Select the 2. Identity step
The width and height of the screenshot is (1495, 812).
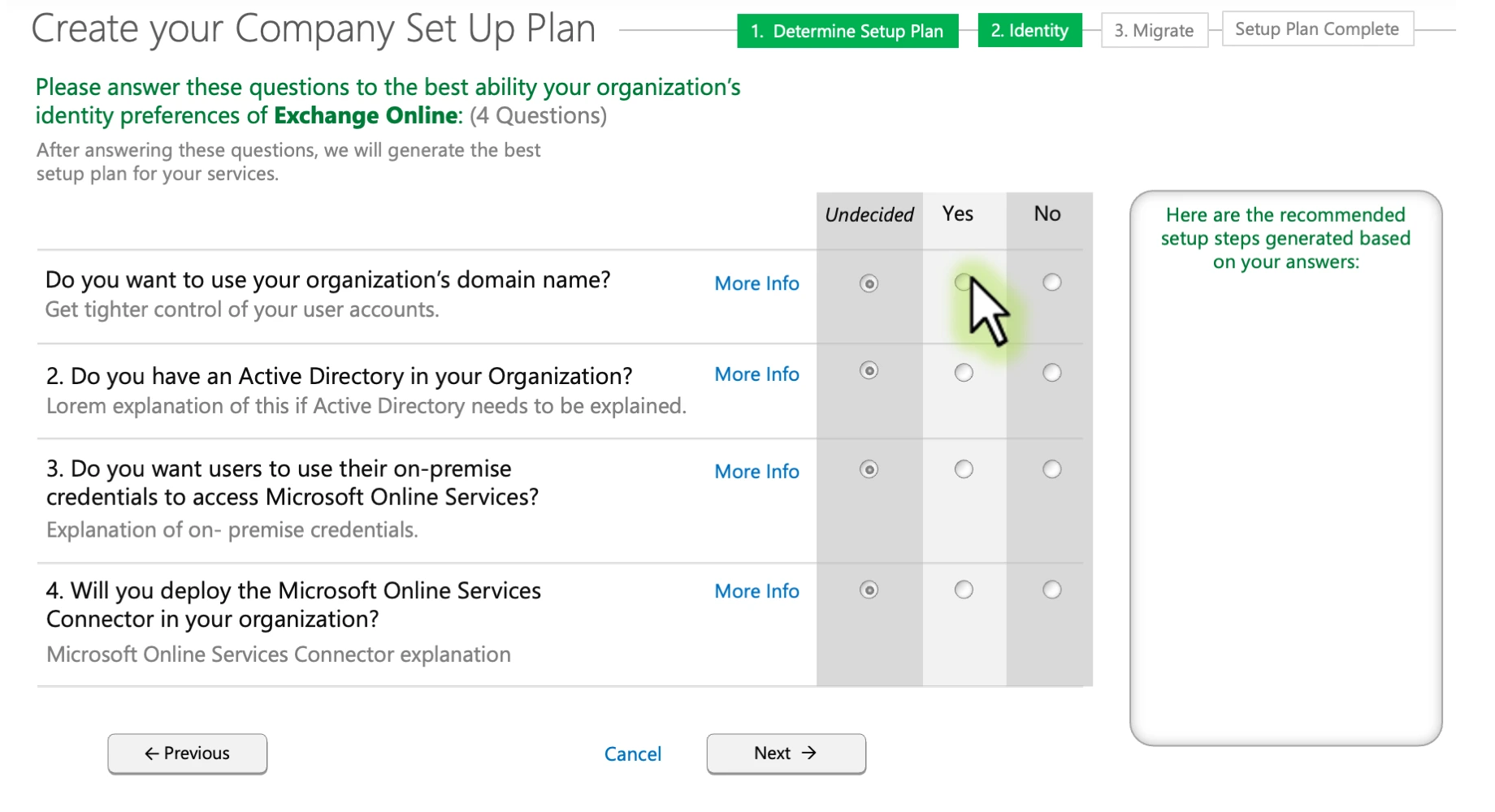[x=1029, y=31]
